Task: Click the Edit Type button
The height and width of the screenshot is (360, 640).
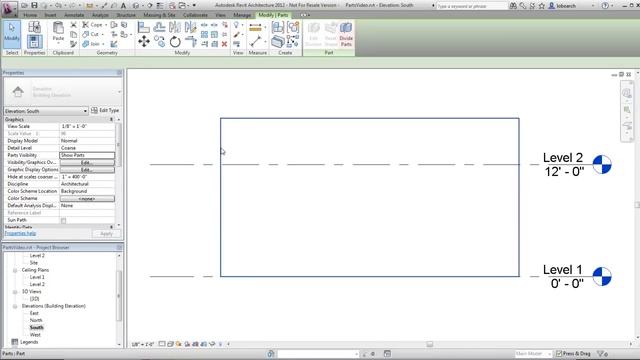Action: tap(105, 110)
